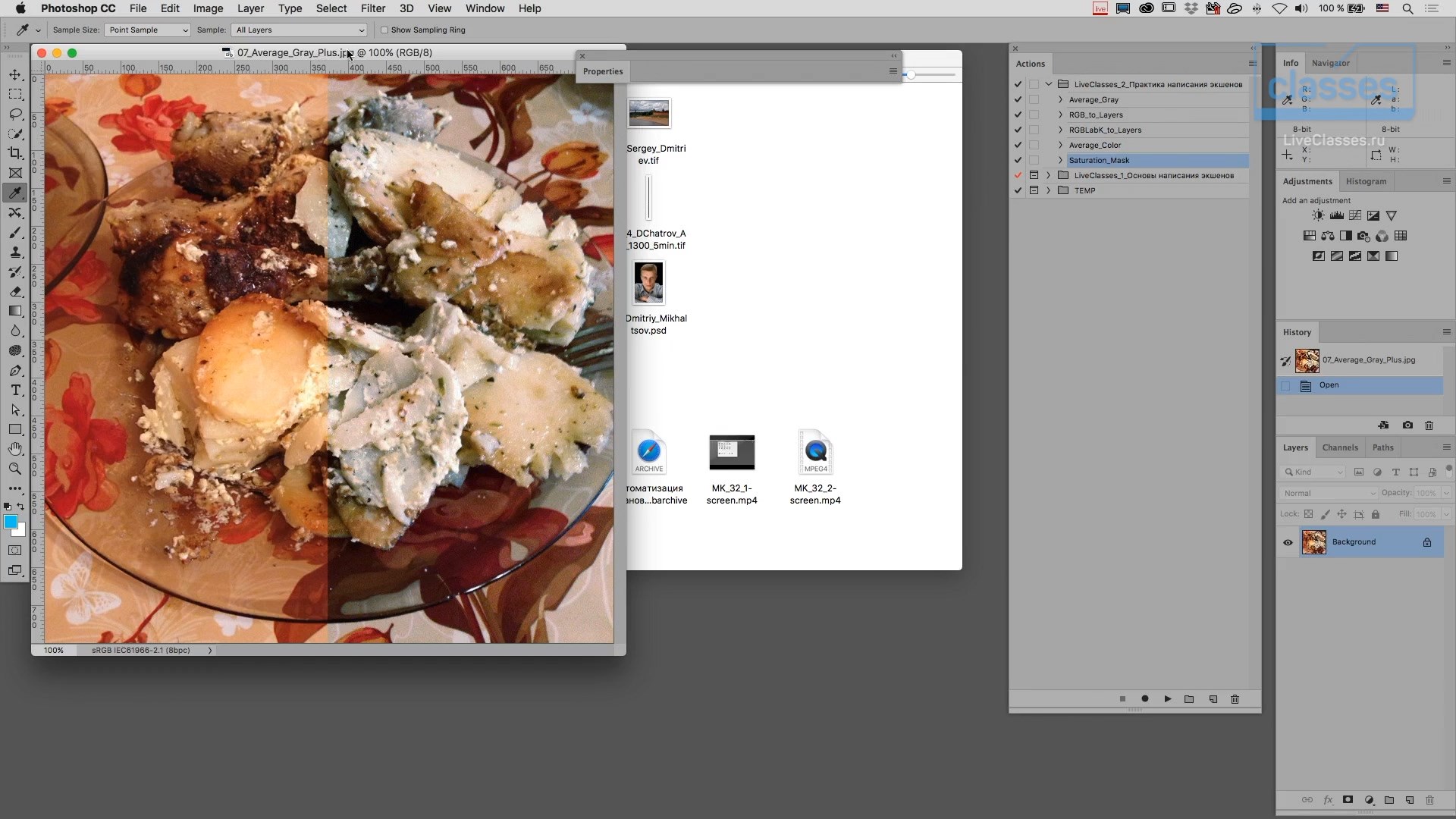Open the Filter menu
Viewport: 1456px width, 819px height.
point(372,8)
